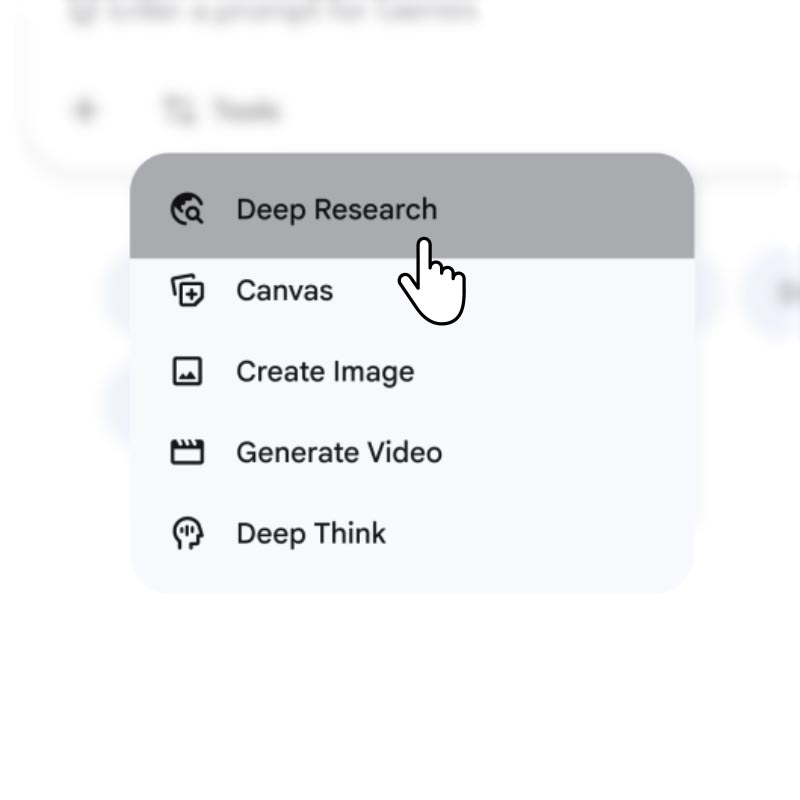
Task: Pick Generate Video from the list
Action: pos(339,453)
